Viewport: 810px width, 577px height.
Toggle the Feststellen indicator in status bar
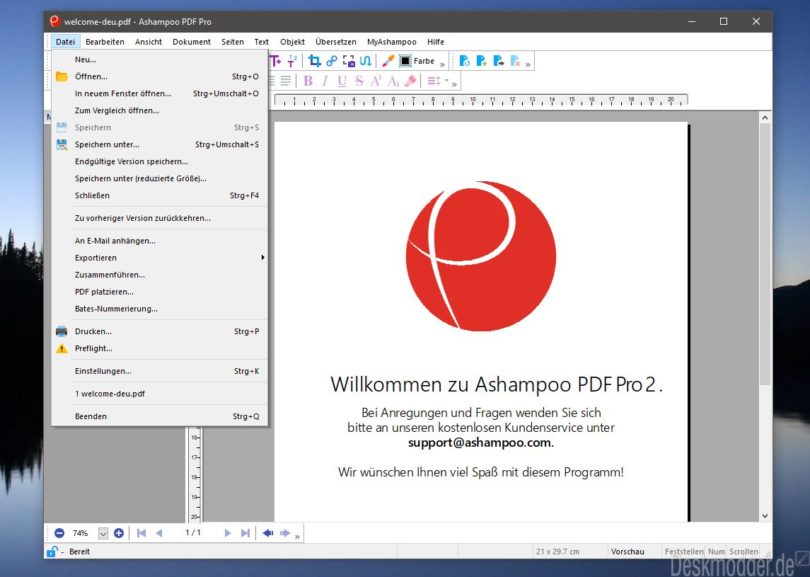683,551
